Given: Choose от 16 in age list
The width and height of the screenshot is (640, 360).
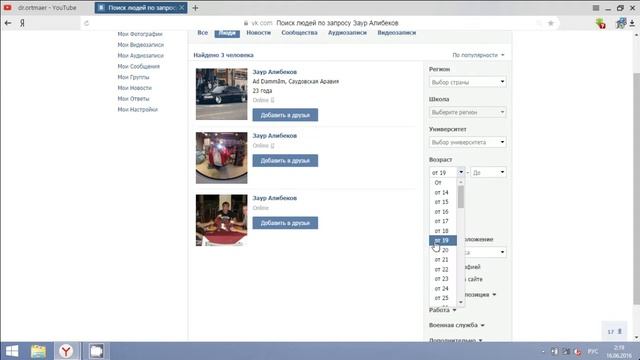Looking at the screenshot, I should (x=443, y=211).
